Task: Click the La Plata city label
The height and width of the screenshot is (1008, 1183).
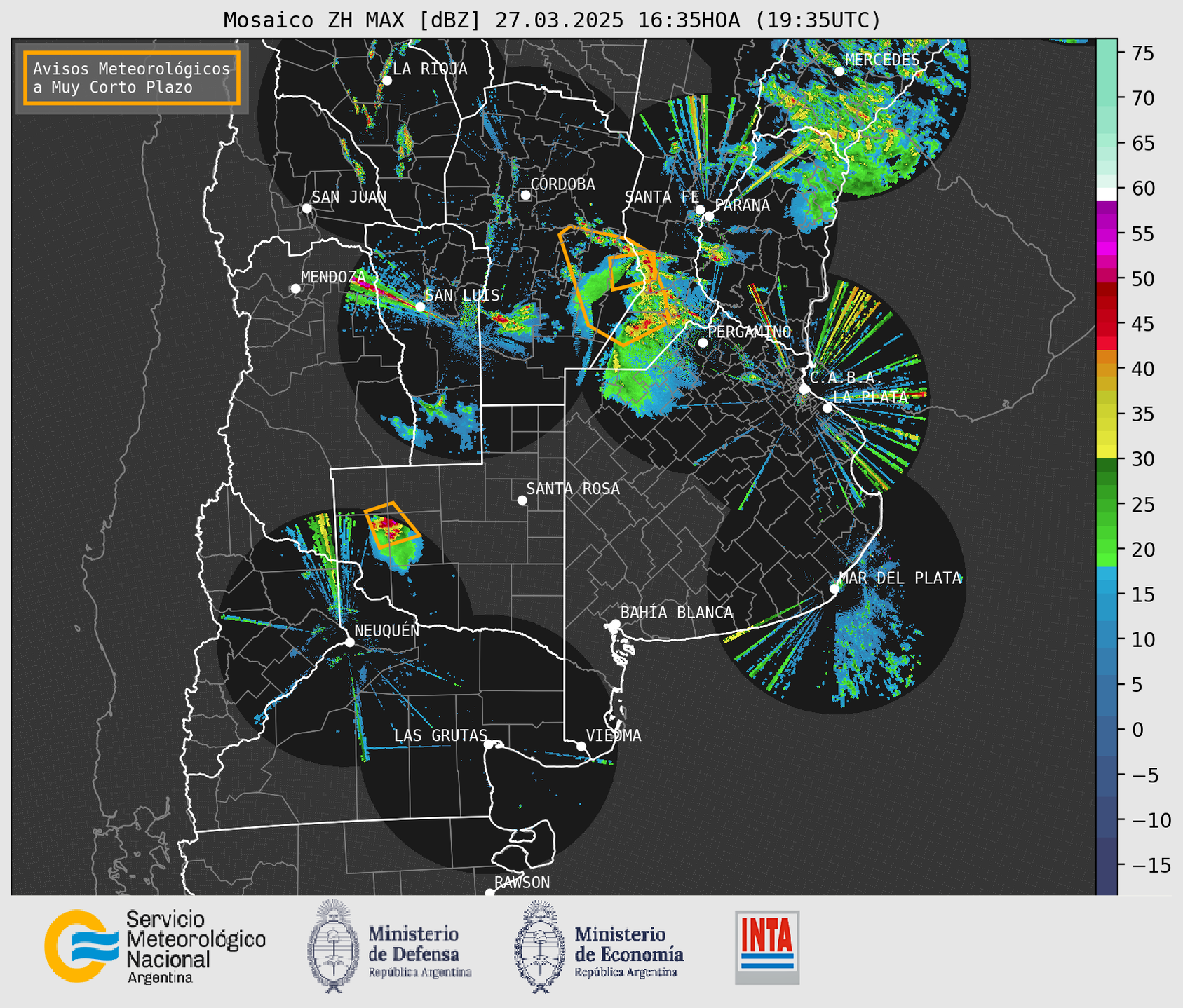Action: coord(870,397)
